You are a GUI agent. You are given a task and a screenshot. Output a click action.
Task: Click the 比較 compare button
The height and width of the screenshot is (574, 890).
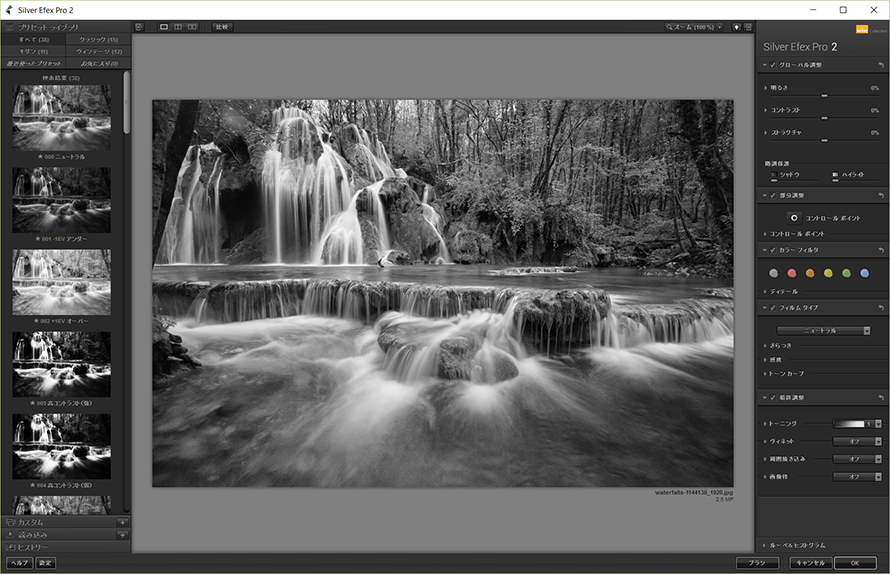click(222, 27)
